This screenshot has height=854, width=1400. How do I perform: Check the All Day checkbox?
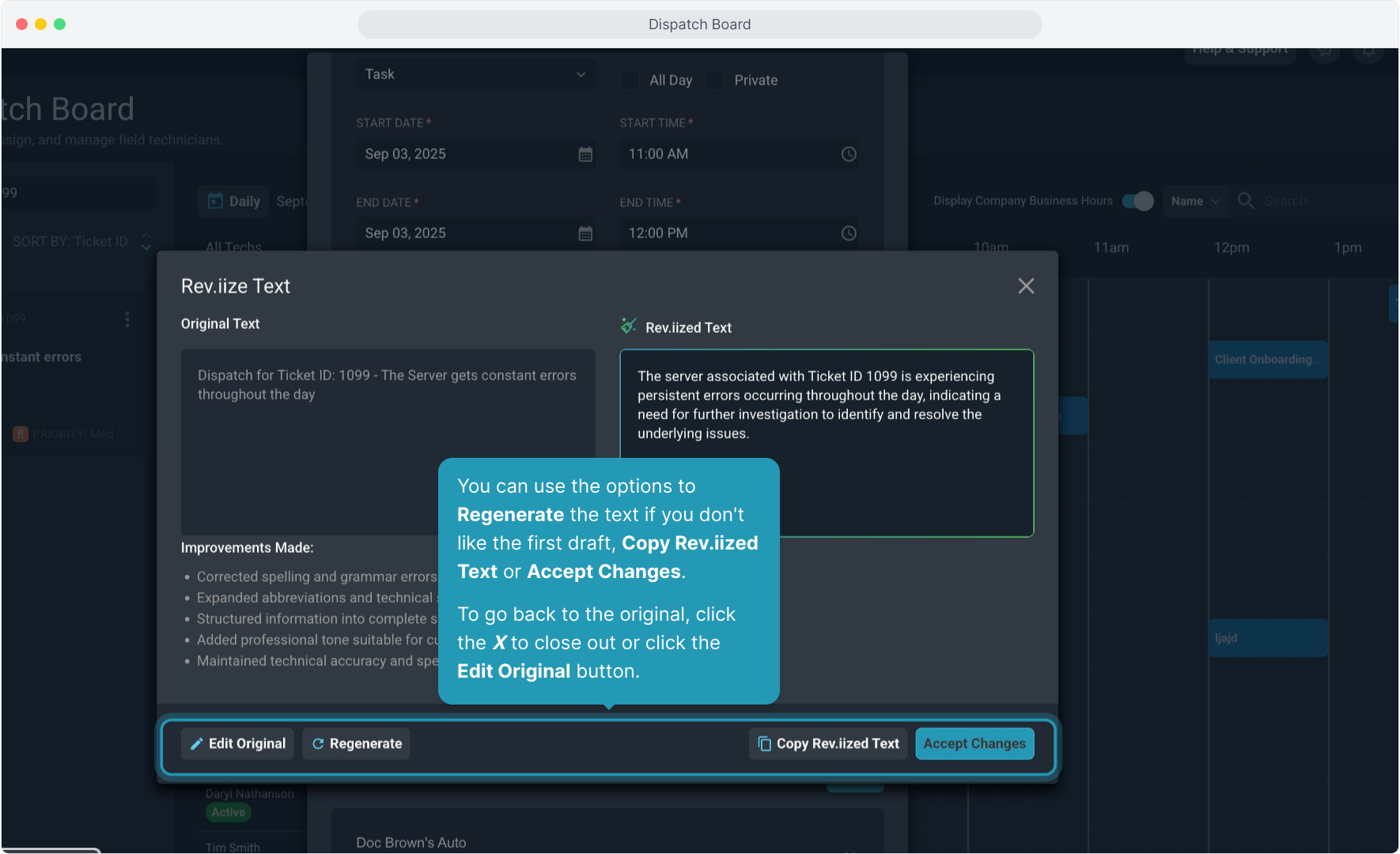pos(630,80)
